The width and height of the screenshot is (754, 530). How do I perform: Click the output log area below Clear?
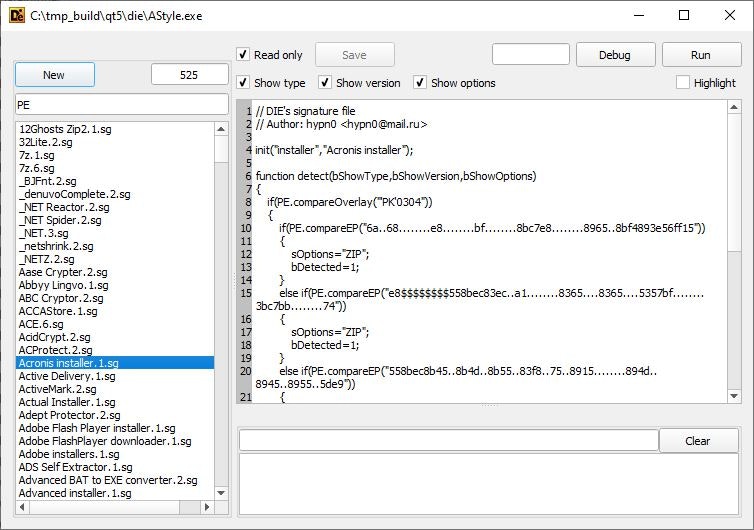(x=489, y=484)
